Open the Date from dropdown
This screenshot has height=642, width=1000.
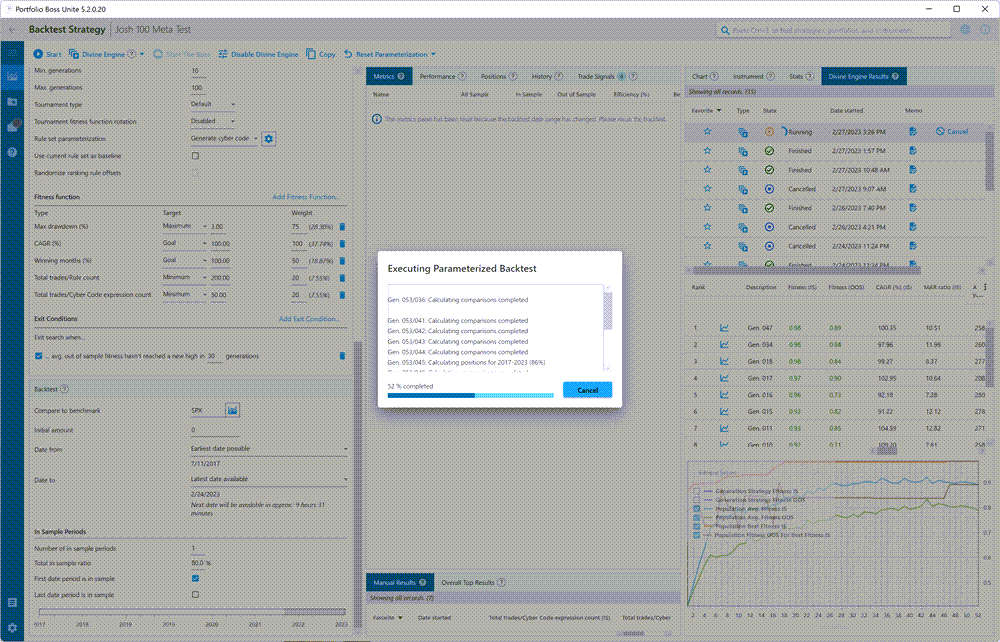(x=269, y=449)
